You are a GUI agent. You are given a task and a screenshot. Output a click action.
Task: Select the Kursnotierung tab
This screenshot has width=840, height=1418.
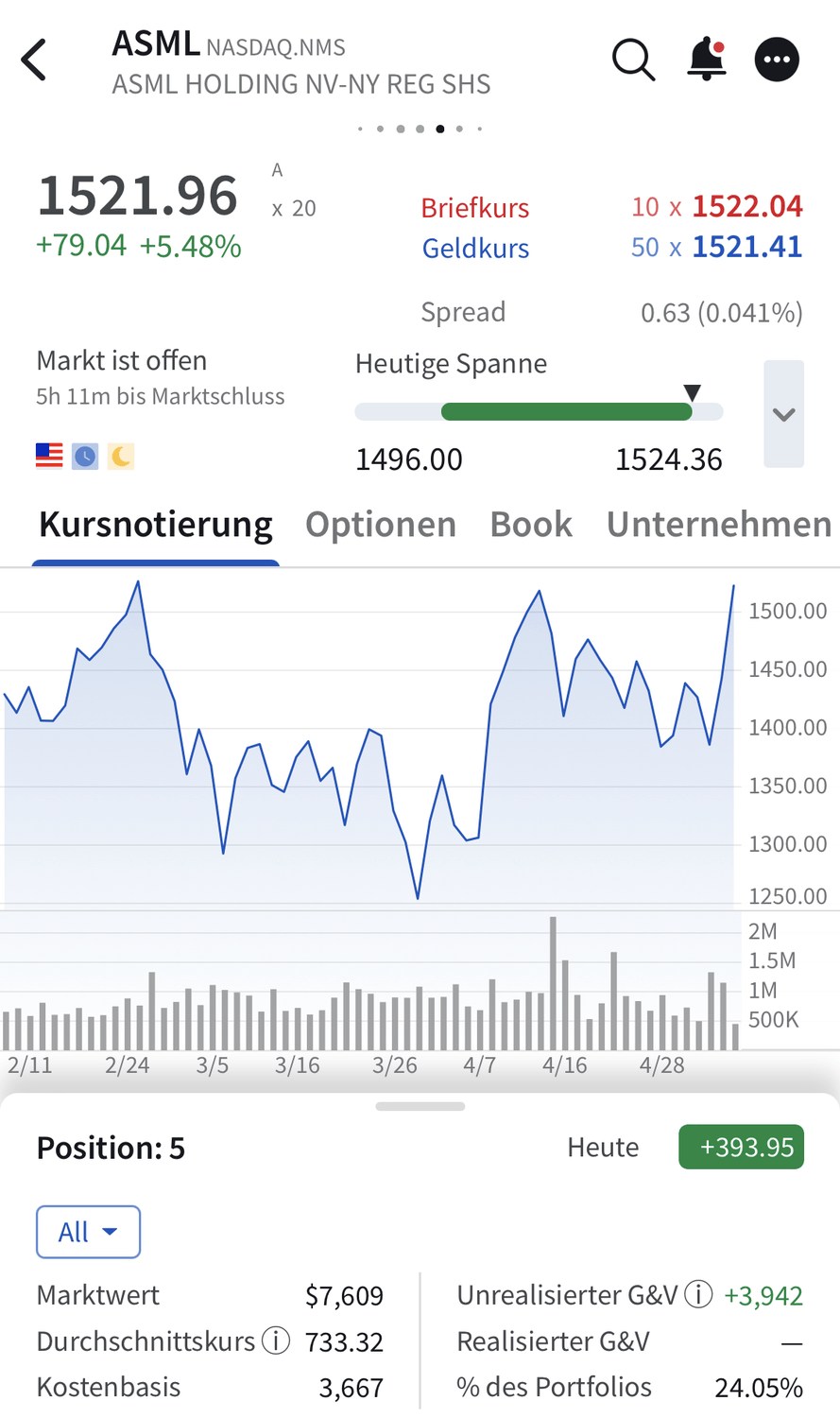(156, 524)
